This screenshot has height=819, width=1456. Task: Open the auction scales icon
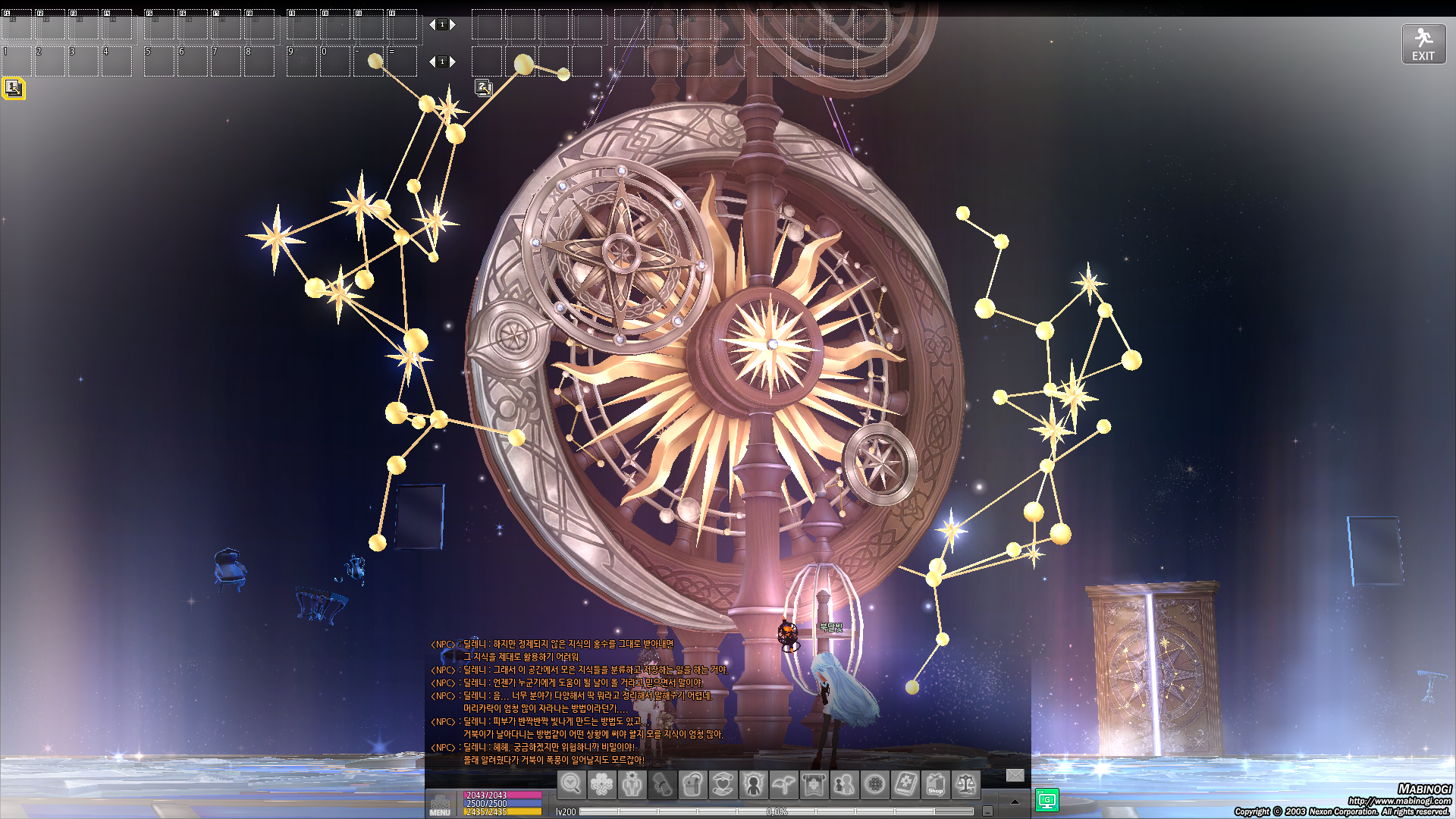tap(965, 785)
